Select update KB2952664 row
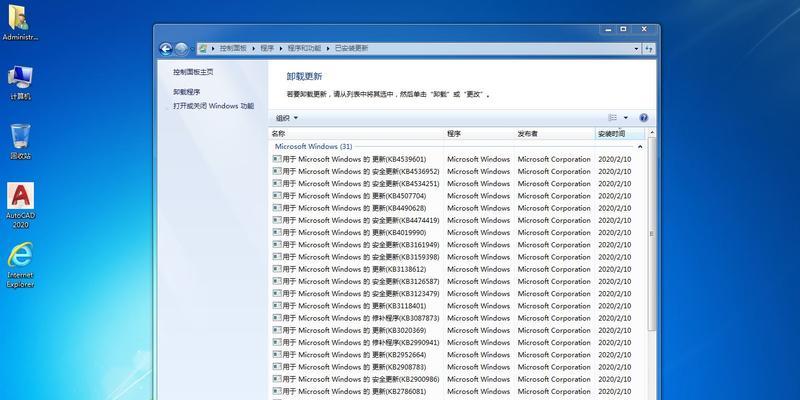This screenshot has width=800, height=400. point(453,355)
